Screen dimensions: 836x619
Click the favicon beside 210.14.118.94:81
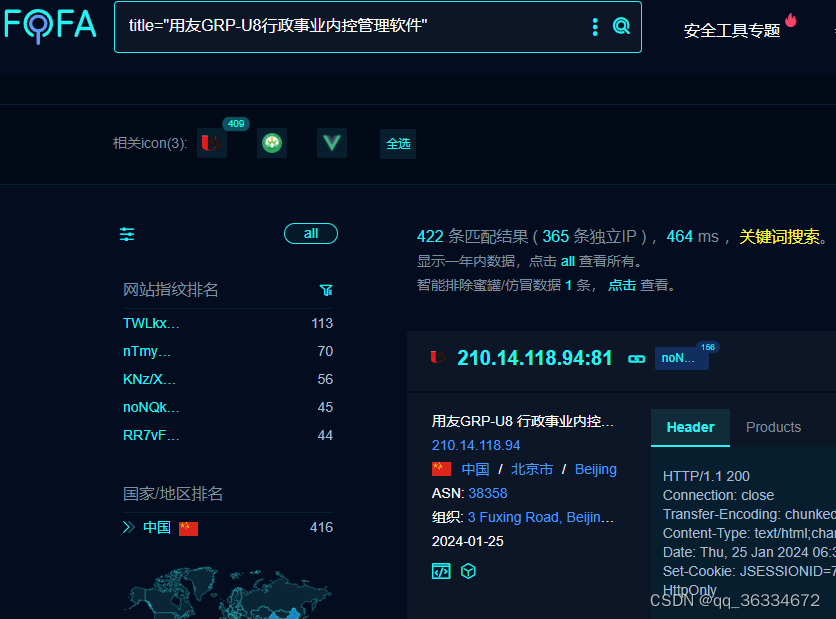click(x=437, y=356)
